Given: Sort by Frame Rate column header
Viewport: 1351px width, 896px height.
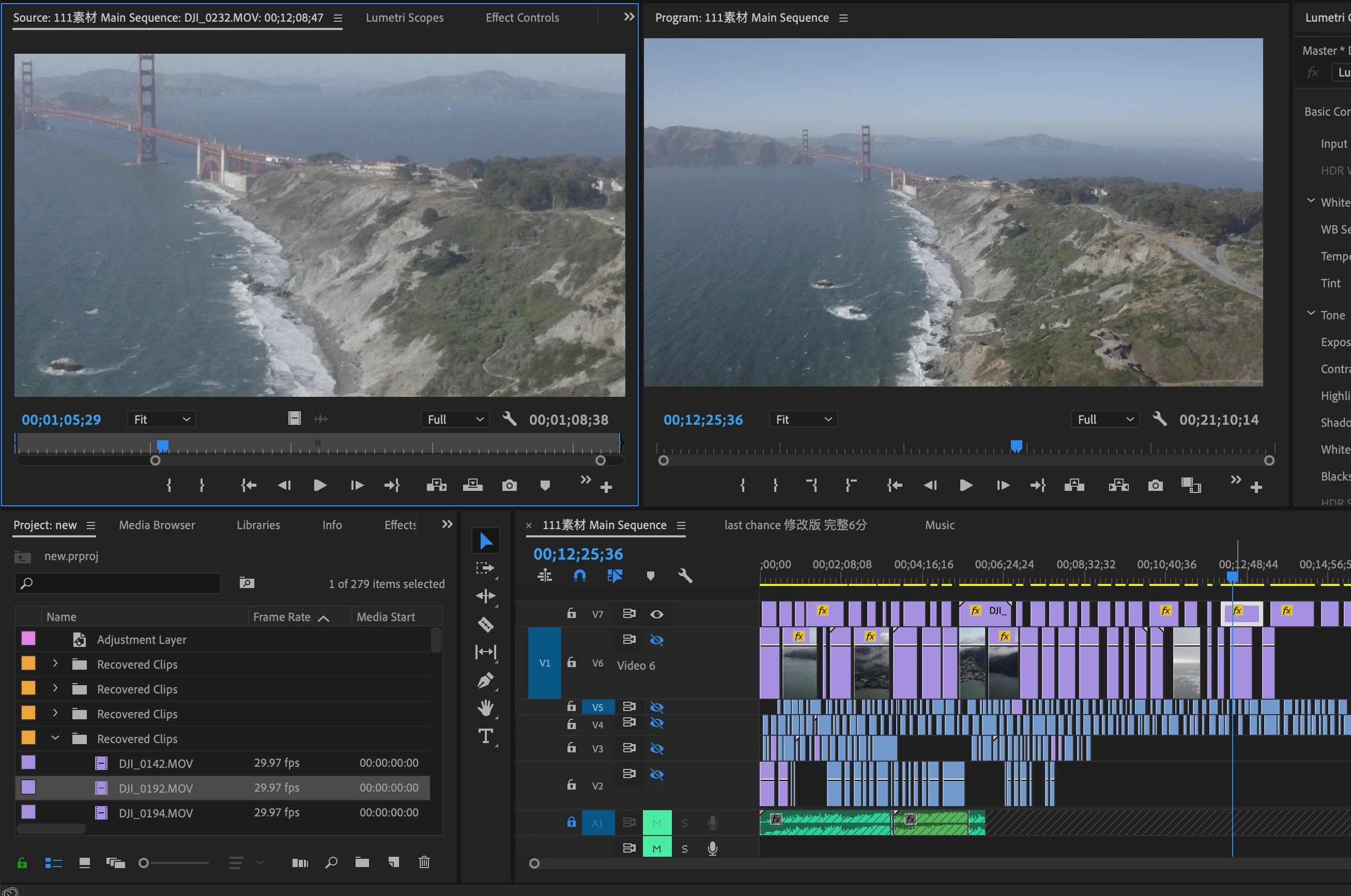Looking at the screenshot, I should point(282,617).
